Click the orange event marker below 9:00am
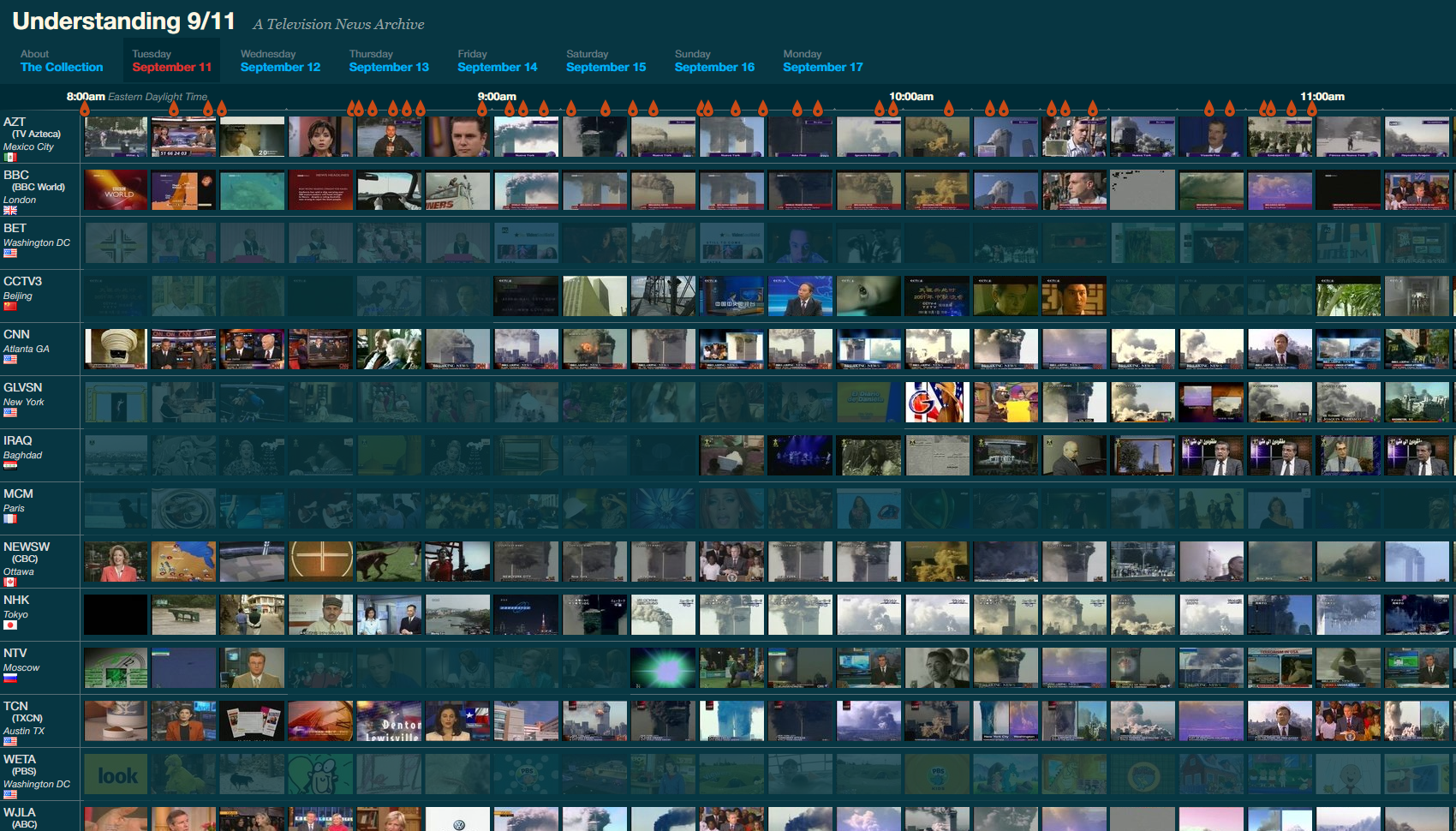Viewport: 1456px width, 831px height. (482, 109)
